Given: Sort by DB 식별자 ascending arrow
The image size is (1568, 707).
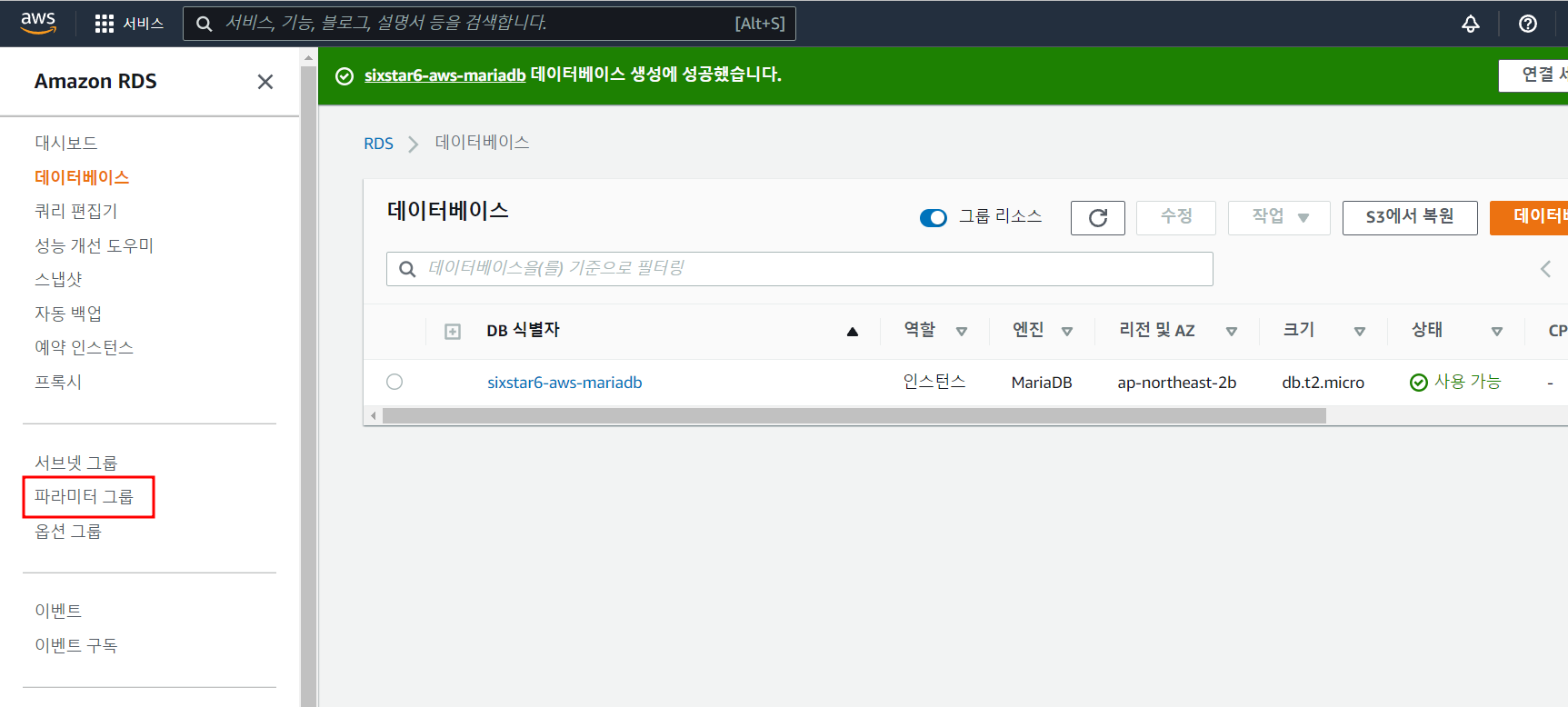Looking at the screenshot, I should coord(852,332).
